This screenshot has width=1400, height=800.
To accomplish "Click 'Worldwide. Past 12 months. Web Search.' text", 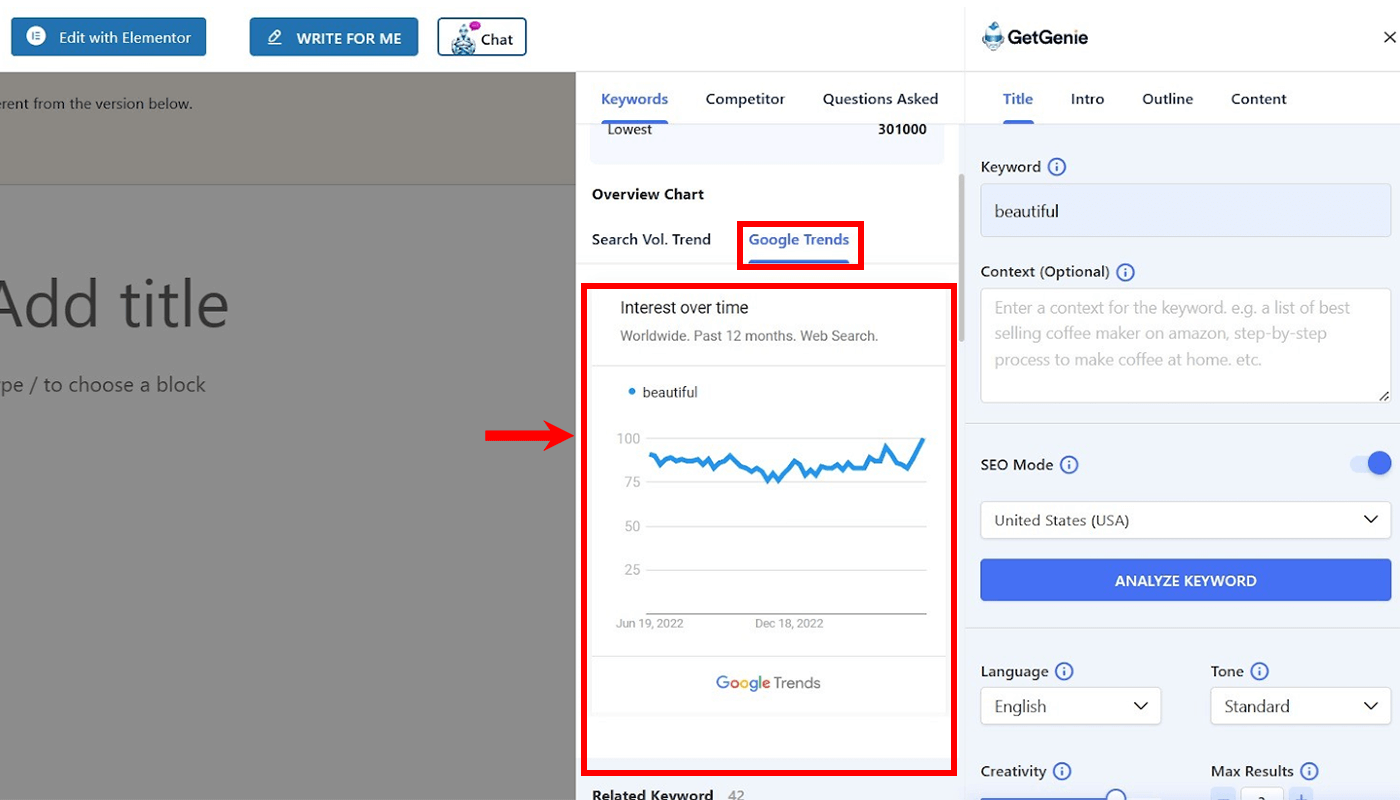I will pos(749,336).
